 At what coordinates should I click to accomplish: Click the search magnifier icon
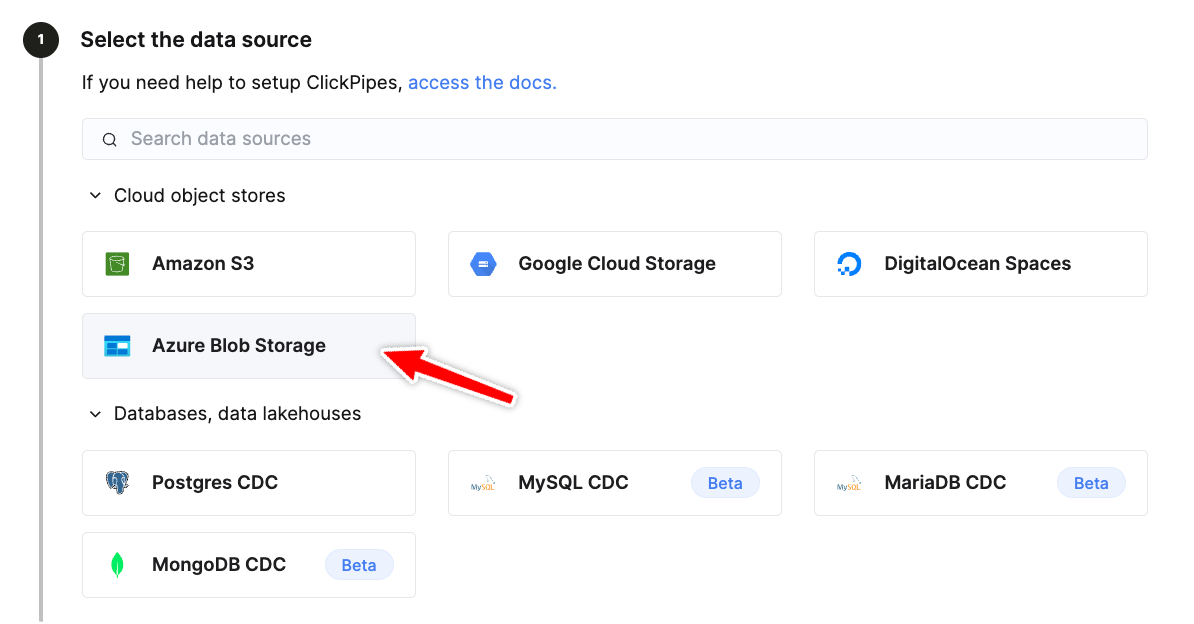[x=109, y=139]
